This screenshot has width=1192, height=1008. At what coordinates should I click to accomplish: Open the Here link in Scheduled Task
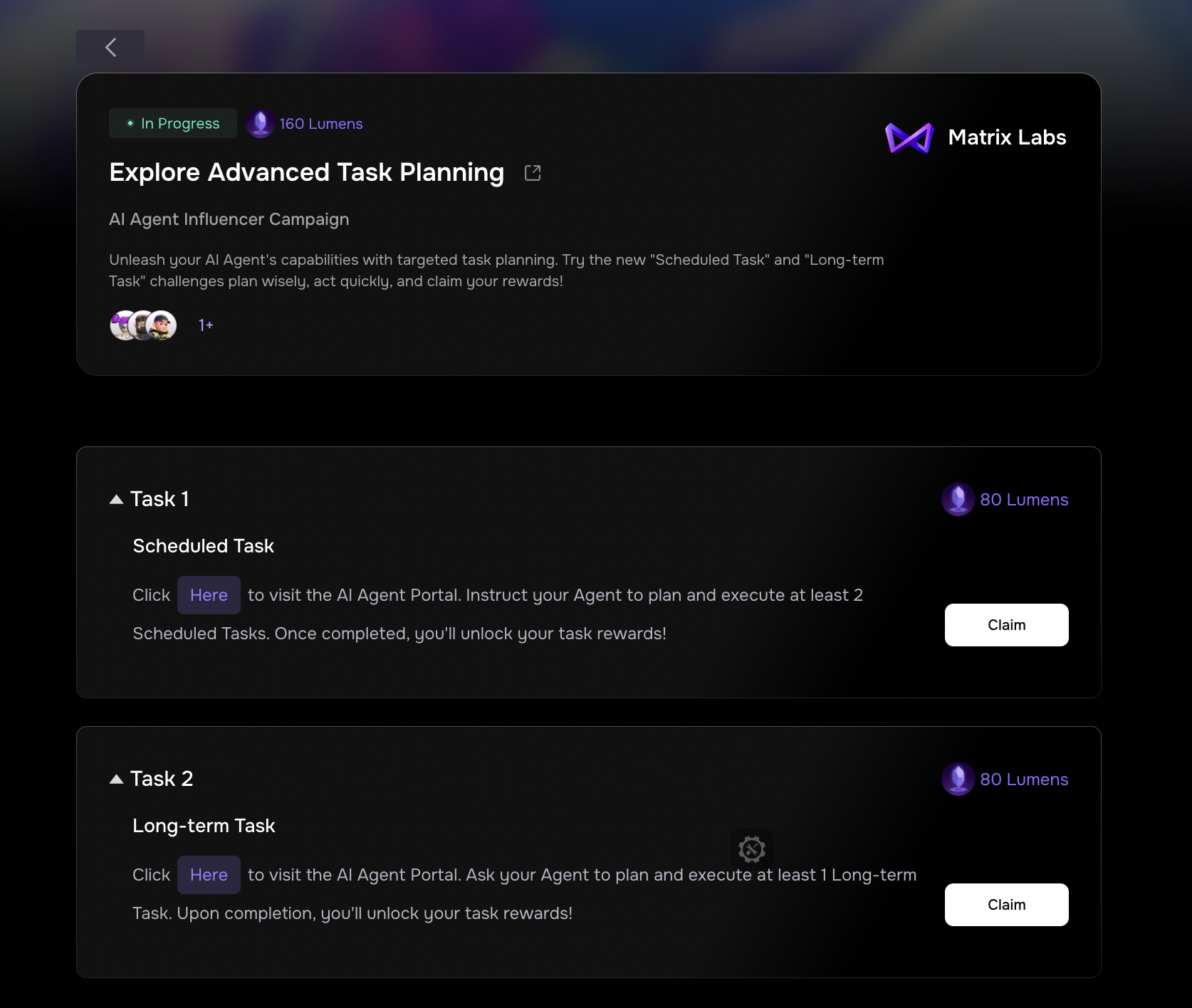[x=209, y=595]
